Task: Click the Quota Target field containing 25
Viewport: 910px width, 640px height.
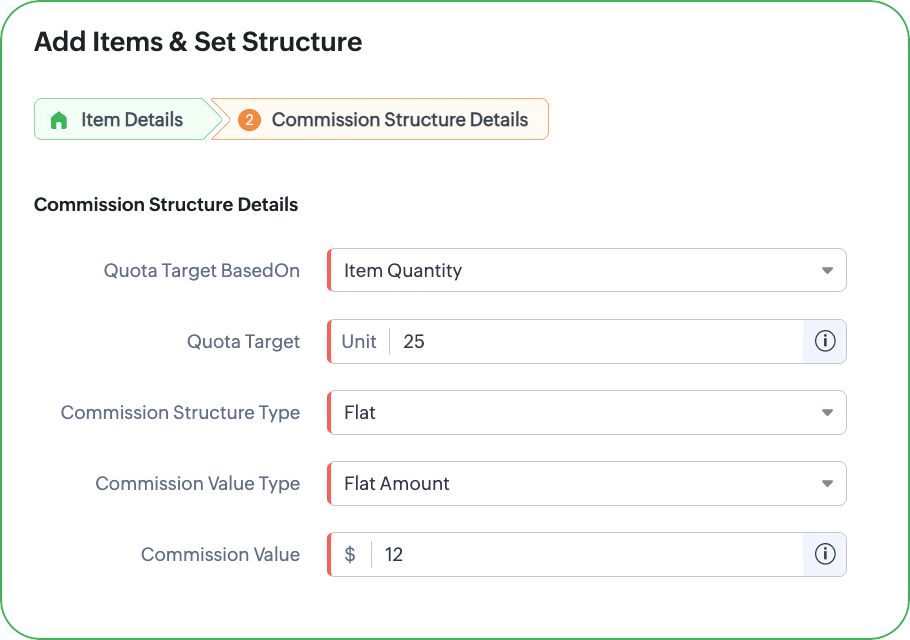Action: point(597,341)
